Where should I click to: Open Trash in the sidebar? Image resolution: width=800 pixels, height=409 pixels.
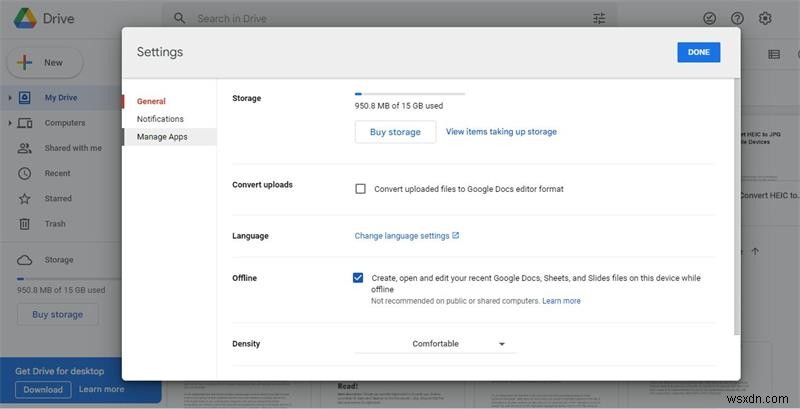click(x=55, y=223)
